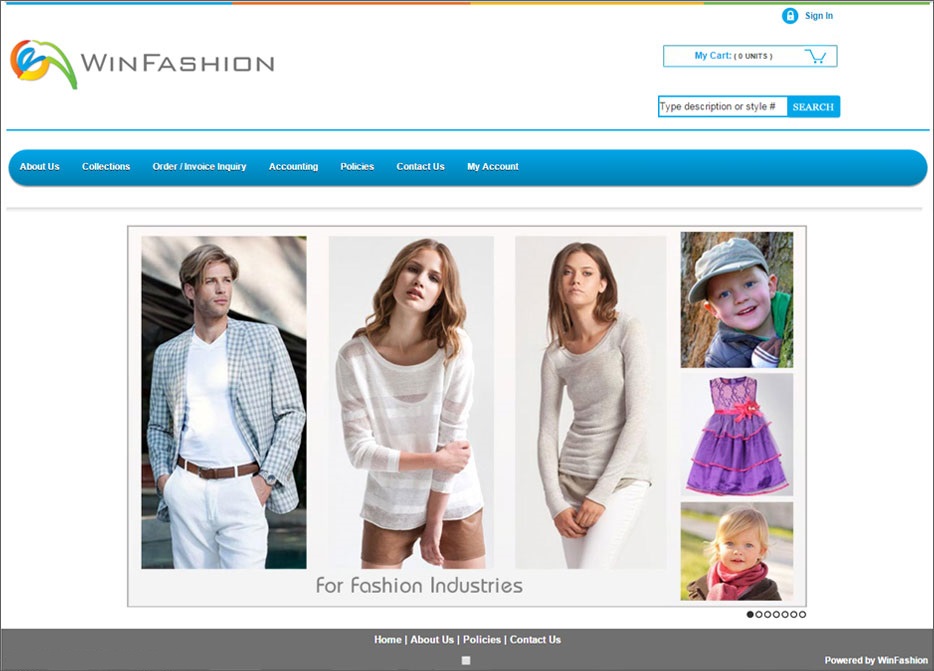This screenshot has height=671, width=934.
Task: Click the toddler with red scarf photo
Action: [x=737, y=551]
